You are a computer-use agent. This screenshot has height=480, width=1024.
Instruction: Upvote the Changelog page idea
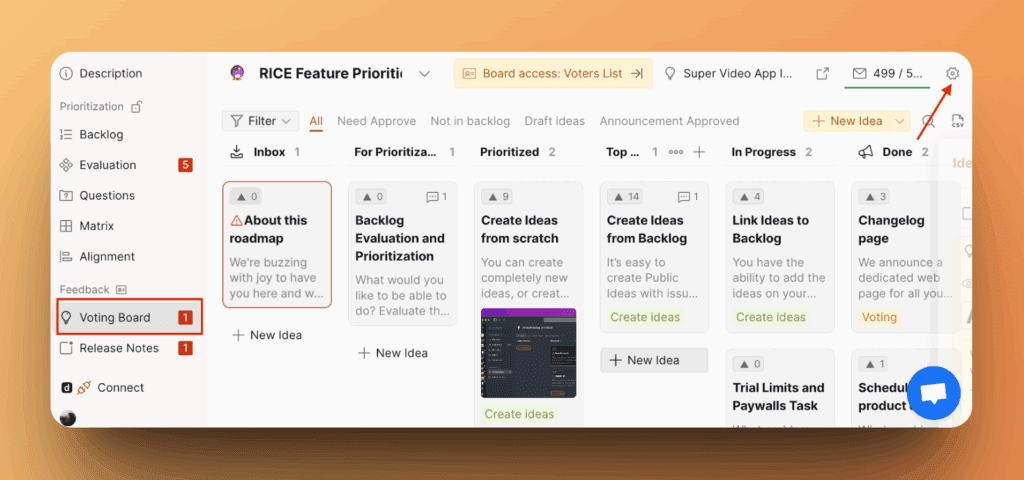click(x=875, y=197)
